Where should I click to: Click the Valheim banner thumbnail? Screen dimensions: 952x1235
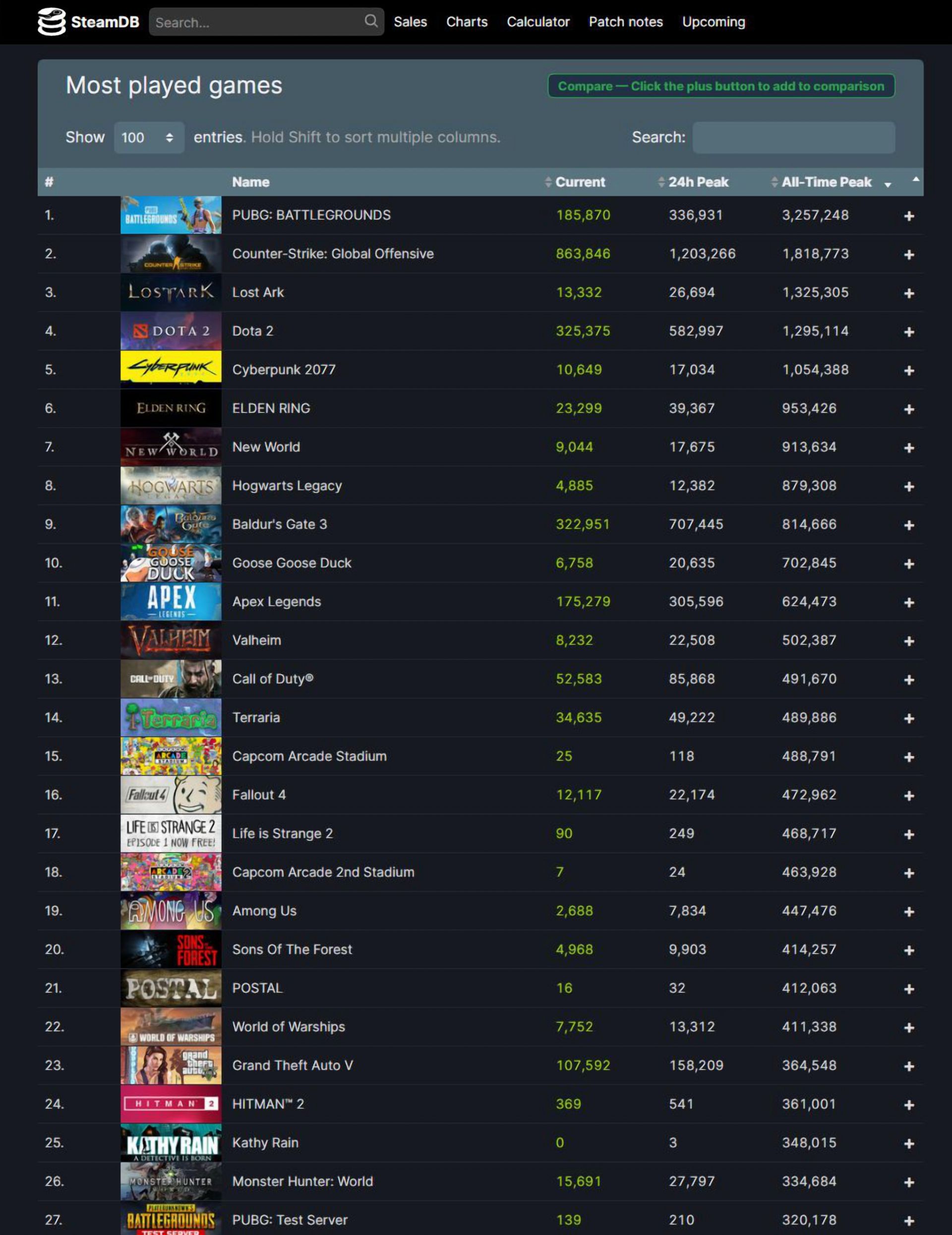point(171,640)
